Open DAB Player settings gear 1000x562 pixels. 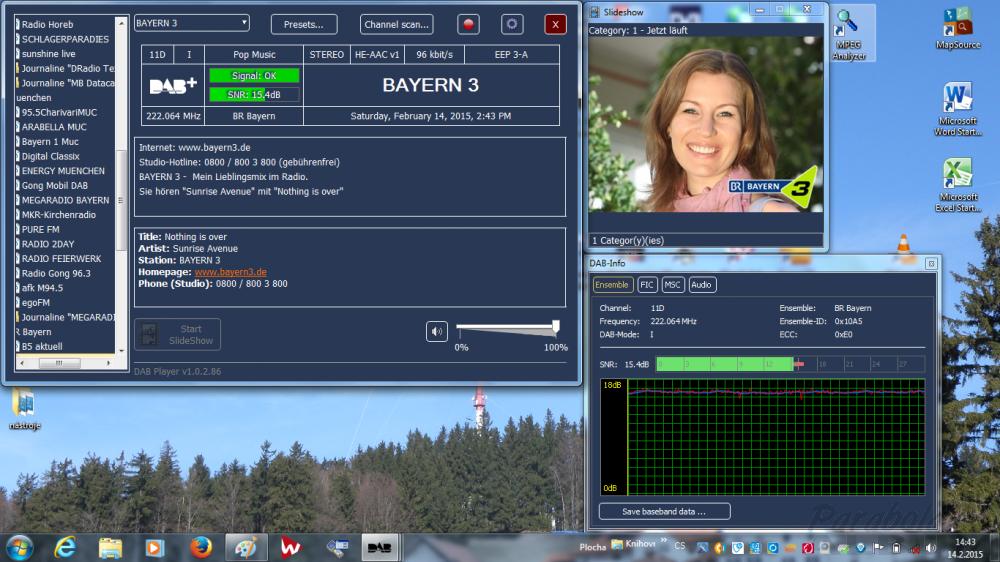[511, 24]
